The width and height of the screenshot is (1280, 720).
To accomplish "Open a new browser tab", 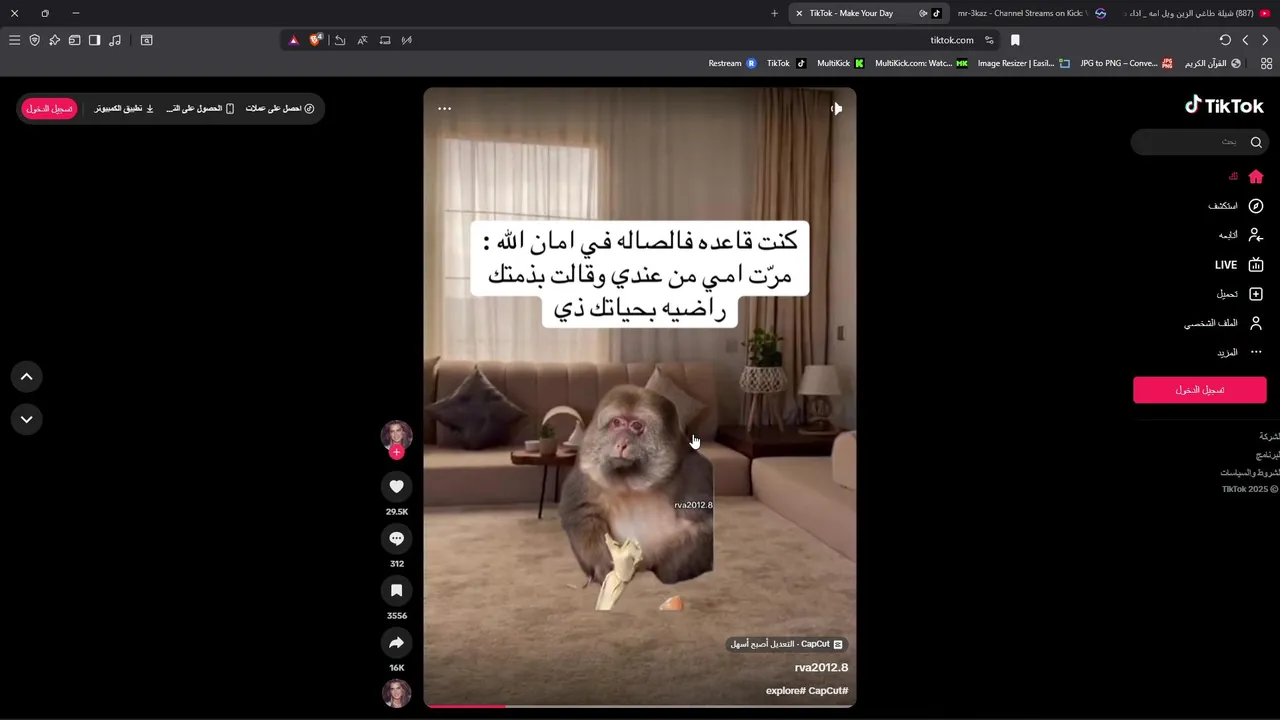I will [x=774, y=13].
